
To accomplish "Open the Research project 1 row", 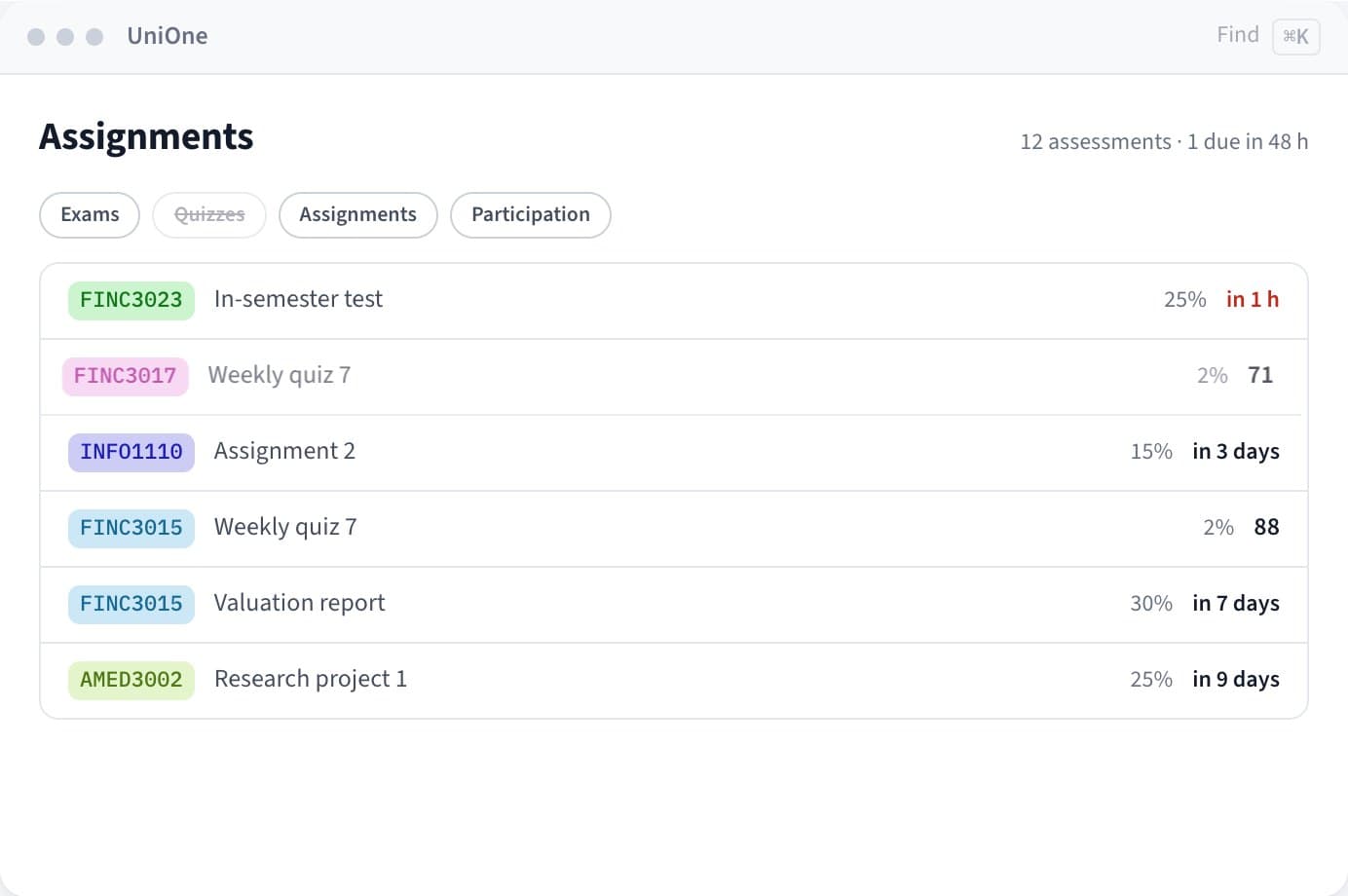I will [674, 681].
